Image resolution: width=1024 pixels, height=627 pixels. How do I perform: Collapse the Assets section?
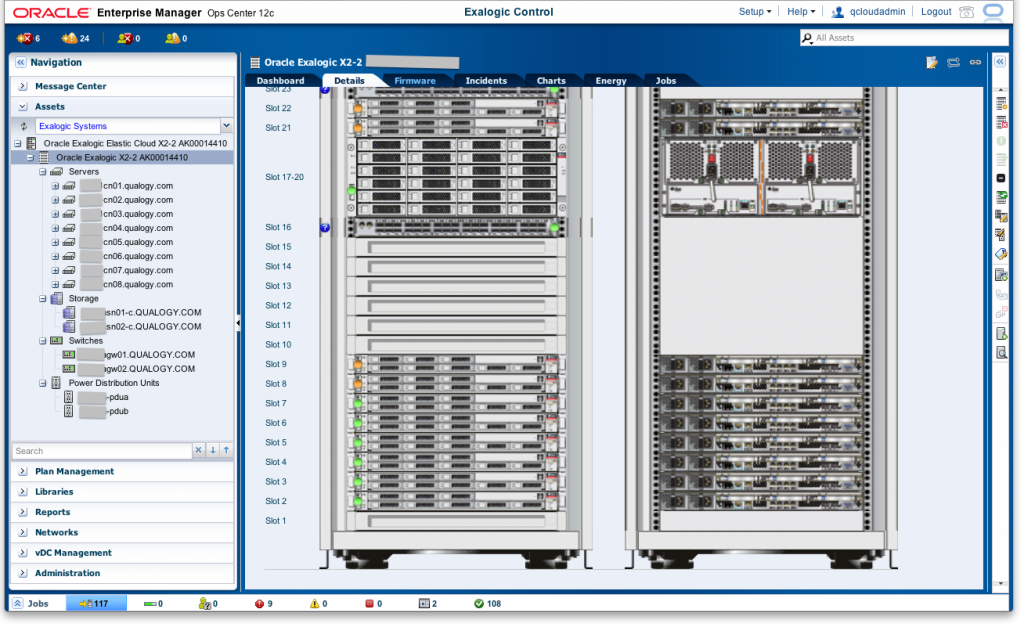coord(23,106)
